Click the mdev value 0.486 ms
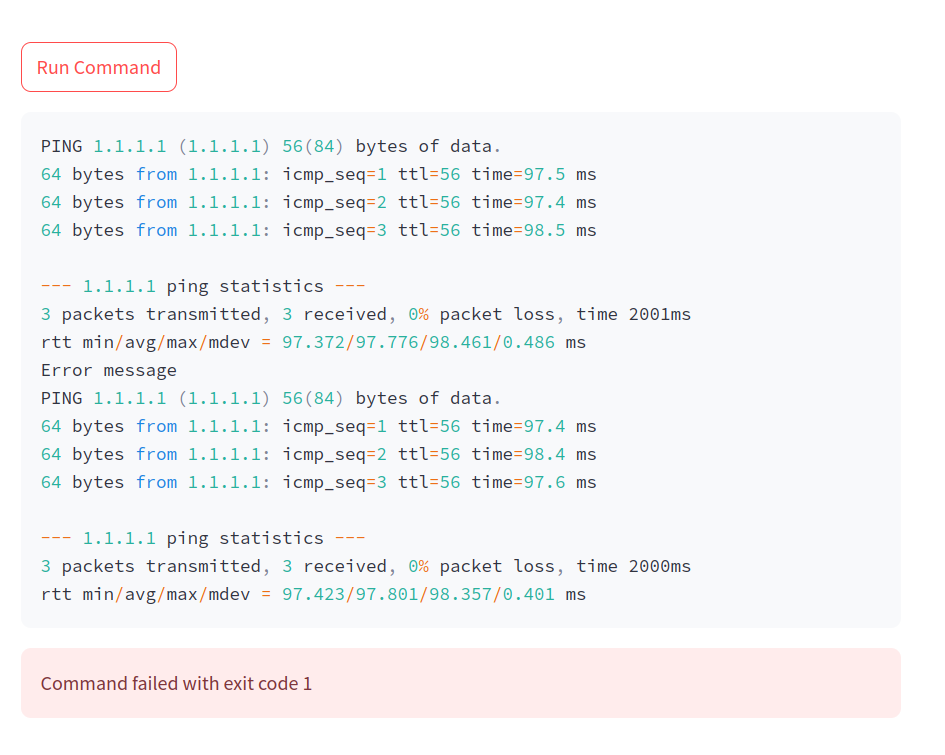 coord(528,342)
